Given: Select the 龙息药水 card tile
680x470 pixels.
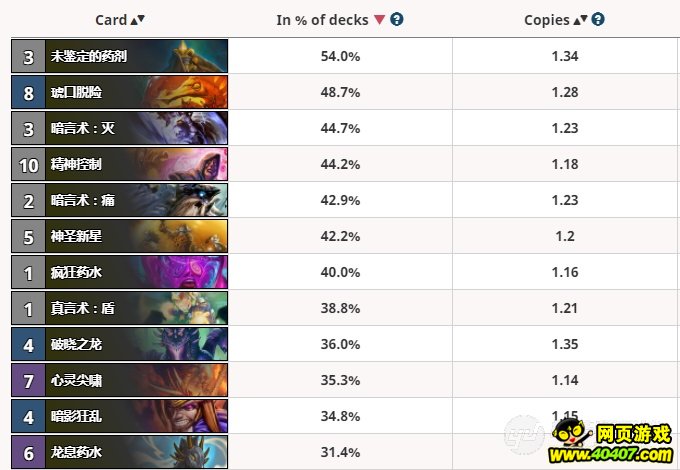Looking at the screenshot, I should [119, 452].
